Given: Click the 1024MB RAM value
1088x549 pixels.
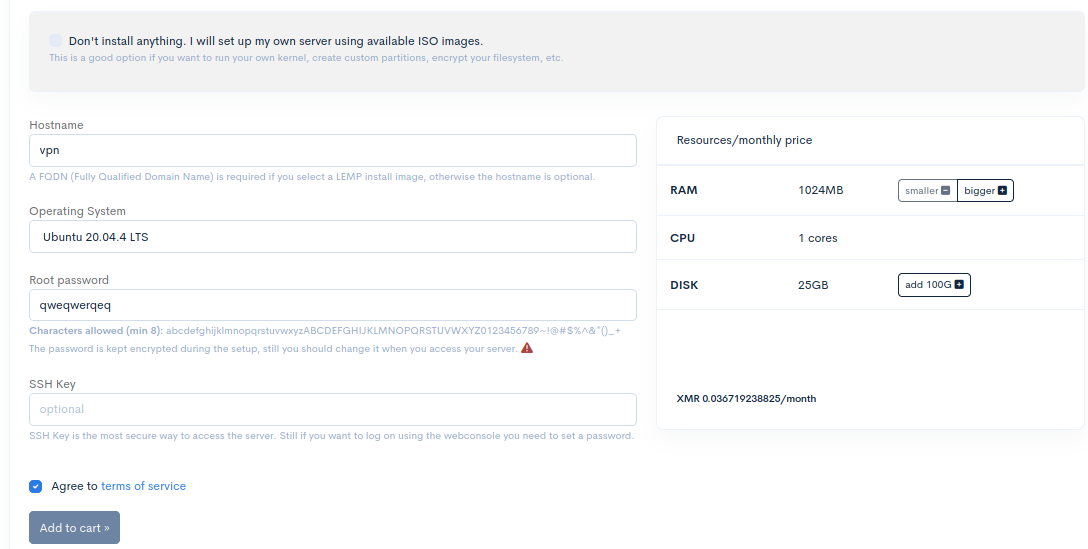Looking at the screenshot, I should 821,190.
